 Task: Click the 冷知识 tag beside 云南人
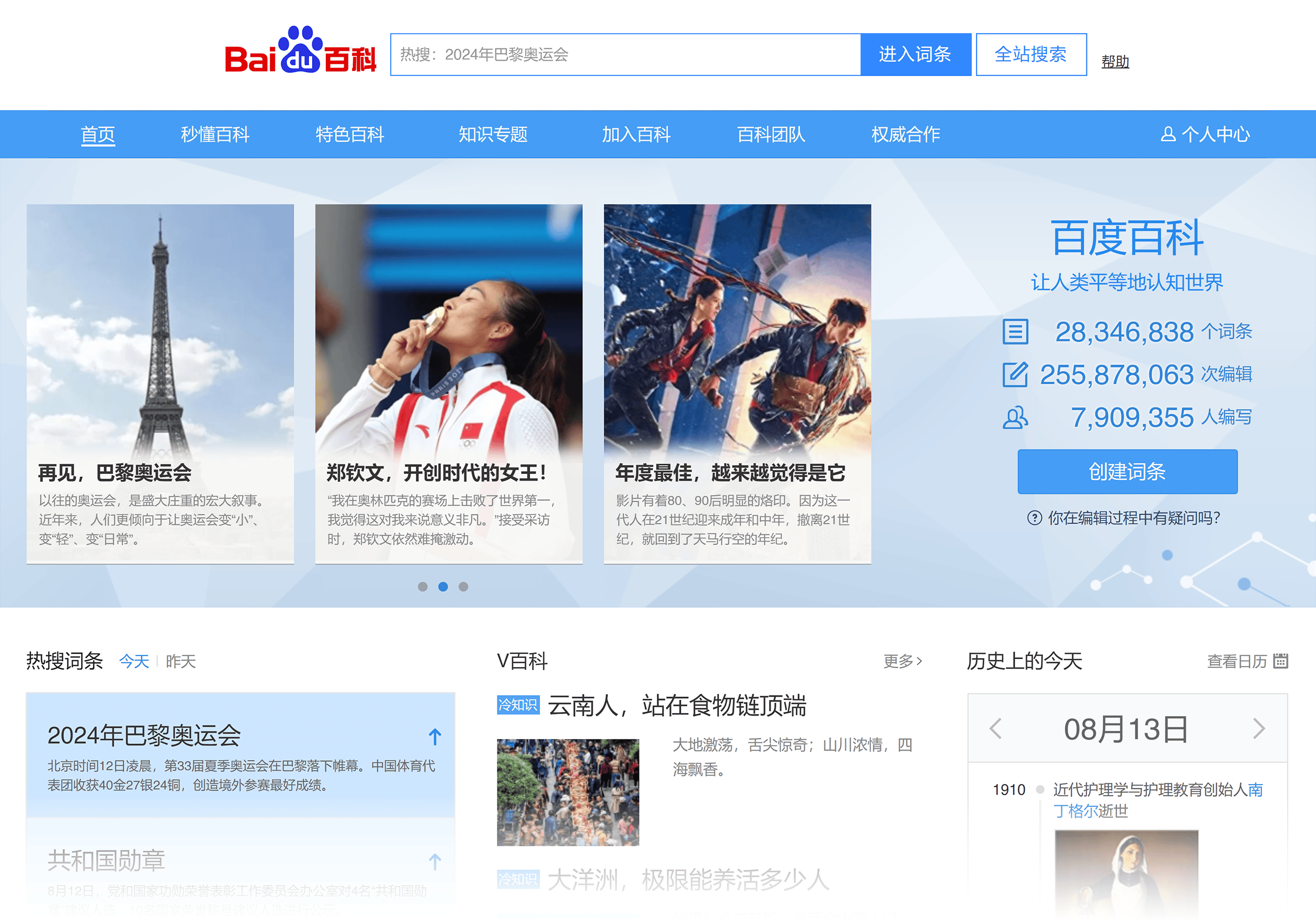517,705
